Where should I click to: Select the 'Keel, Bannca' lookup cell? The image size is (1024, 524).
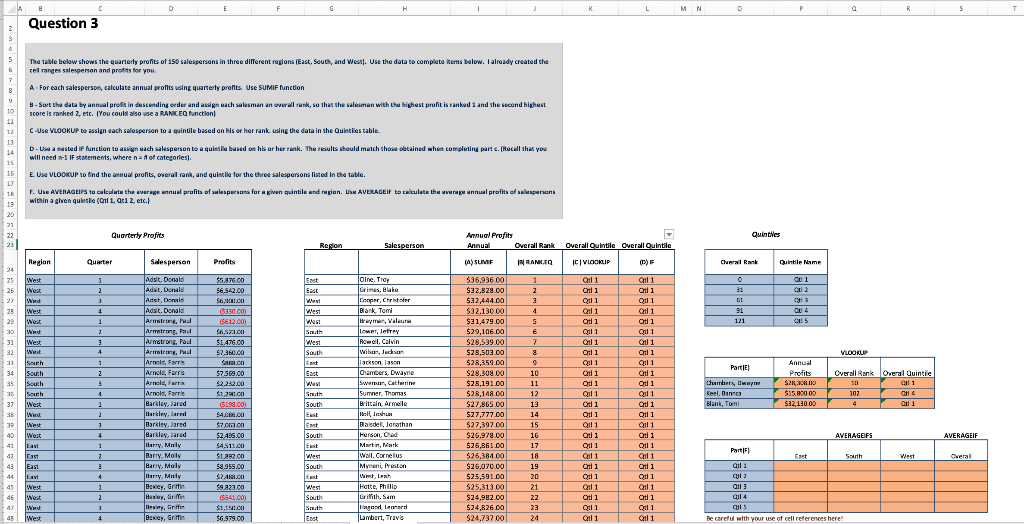[x=739, y=394]
